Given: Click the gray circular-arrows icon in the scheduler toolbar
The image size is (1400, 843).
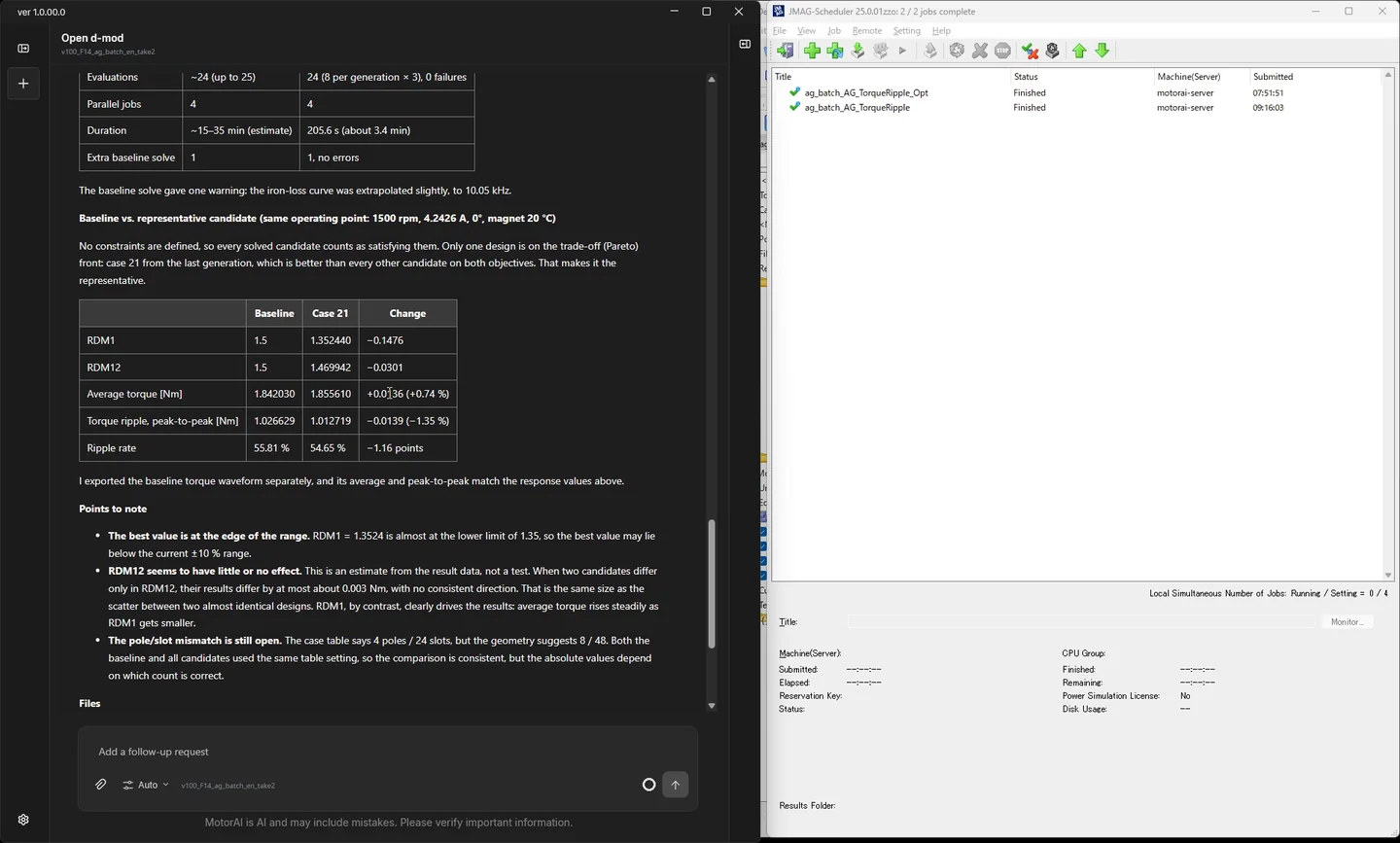Looking at the screenshot, I should click(957, 51).
